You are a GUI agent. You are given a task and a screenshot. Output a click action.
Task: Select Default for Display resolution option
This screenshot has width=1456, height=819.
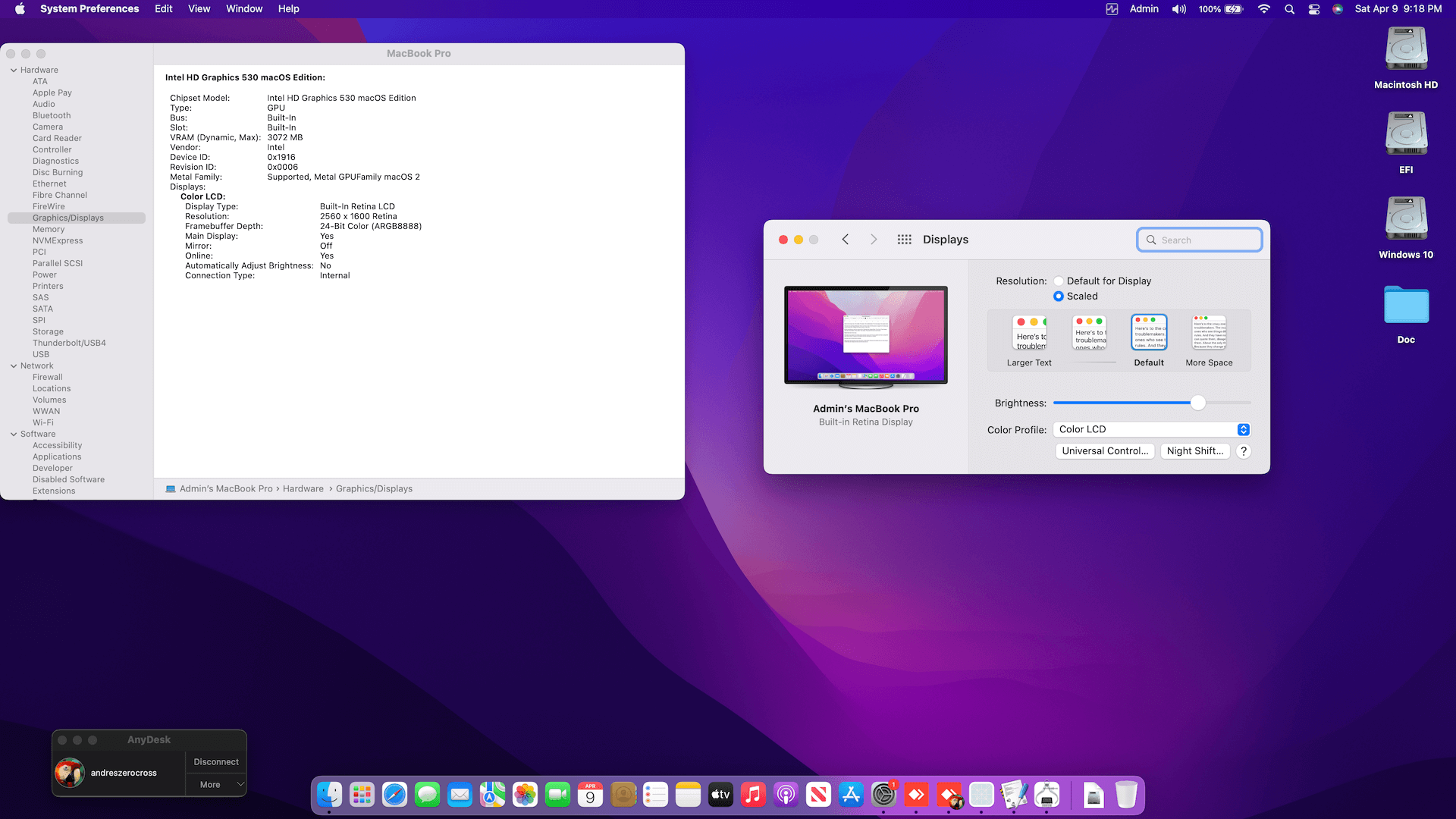(1059, 281)
